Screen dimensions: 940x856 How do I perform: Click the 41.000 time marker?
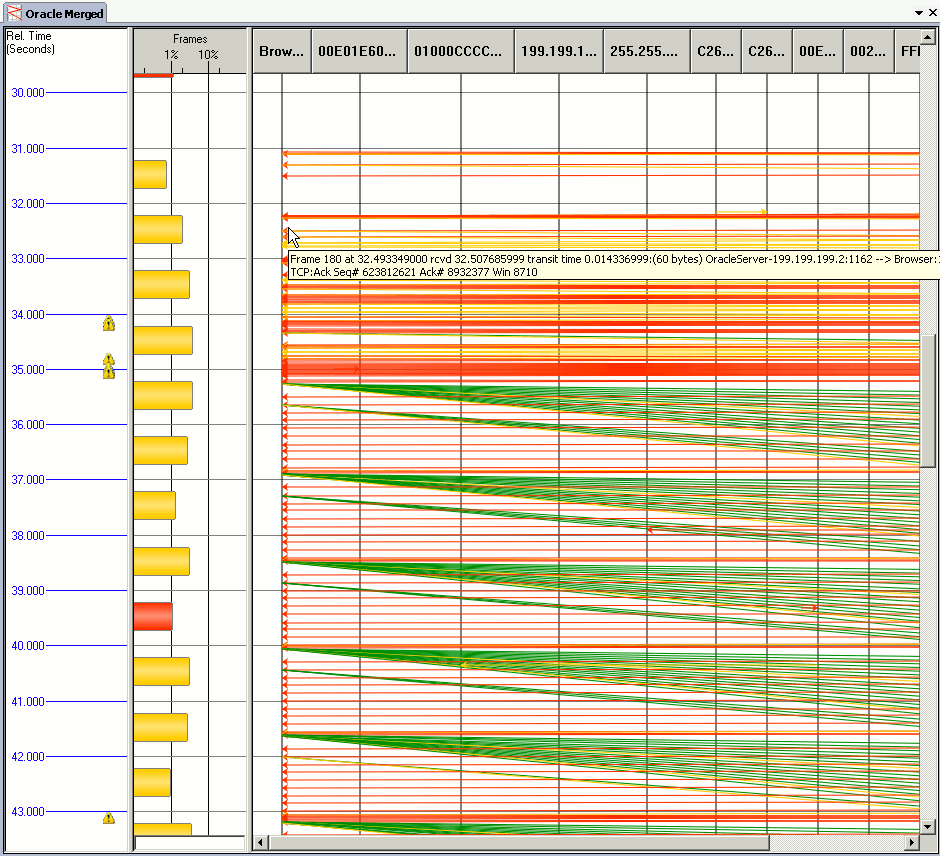(x=28, y=702)
